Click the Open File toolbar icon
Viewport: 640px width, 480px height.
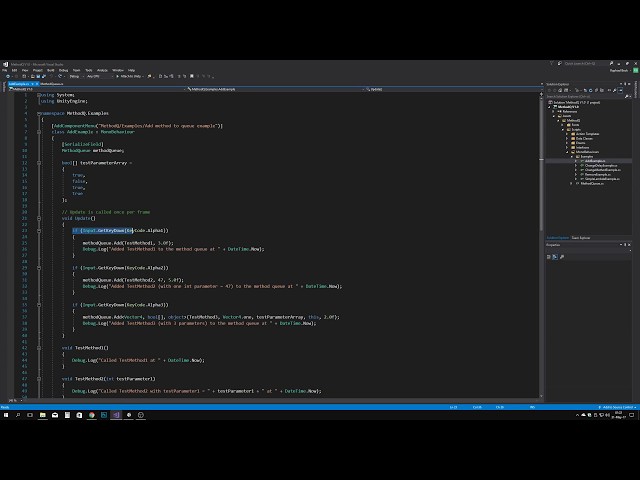(33, 76)
